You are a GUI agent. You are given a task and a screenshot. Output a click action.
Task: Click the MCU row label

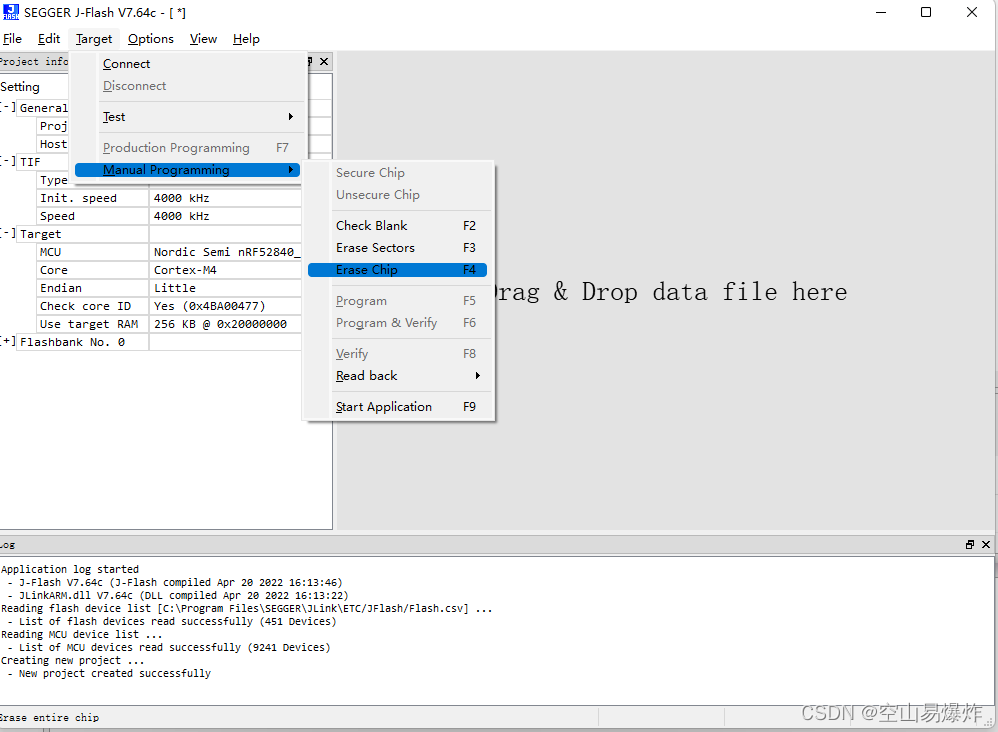51,252
